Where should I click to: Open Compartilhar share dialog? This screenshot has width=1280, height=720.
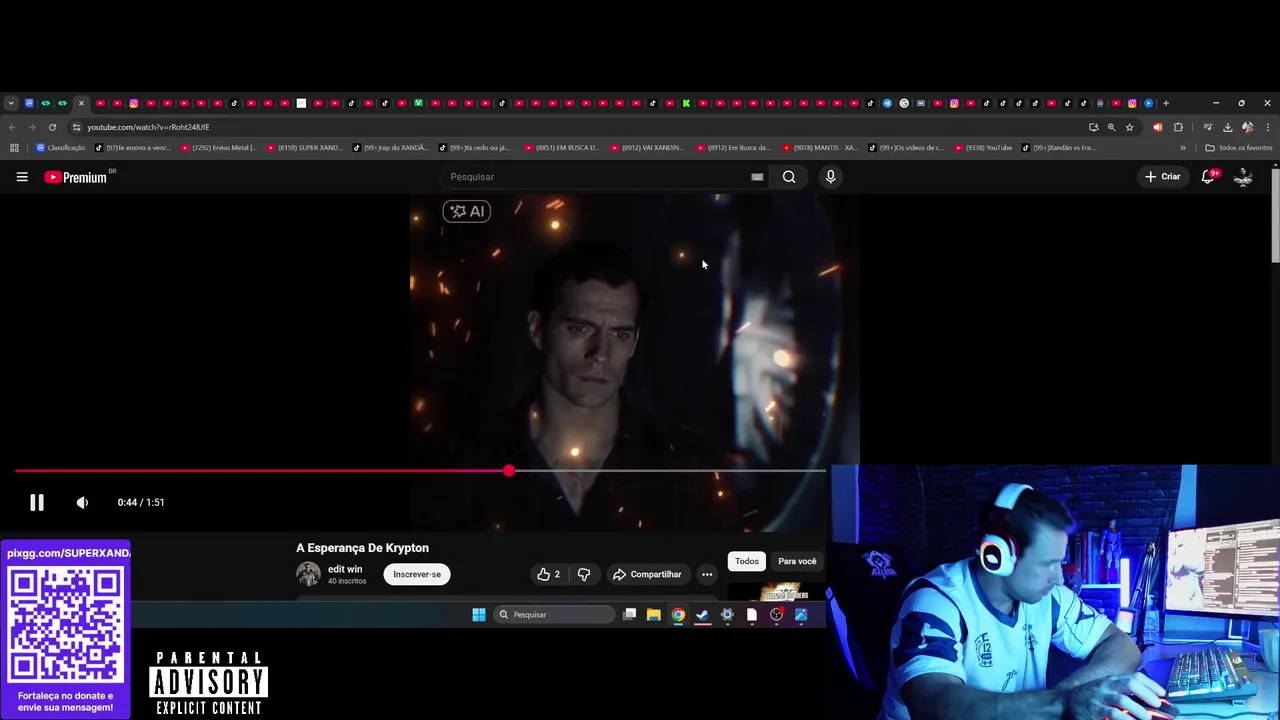tap(647, 574)
